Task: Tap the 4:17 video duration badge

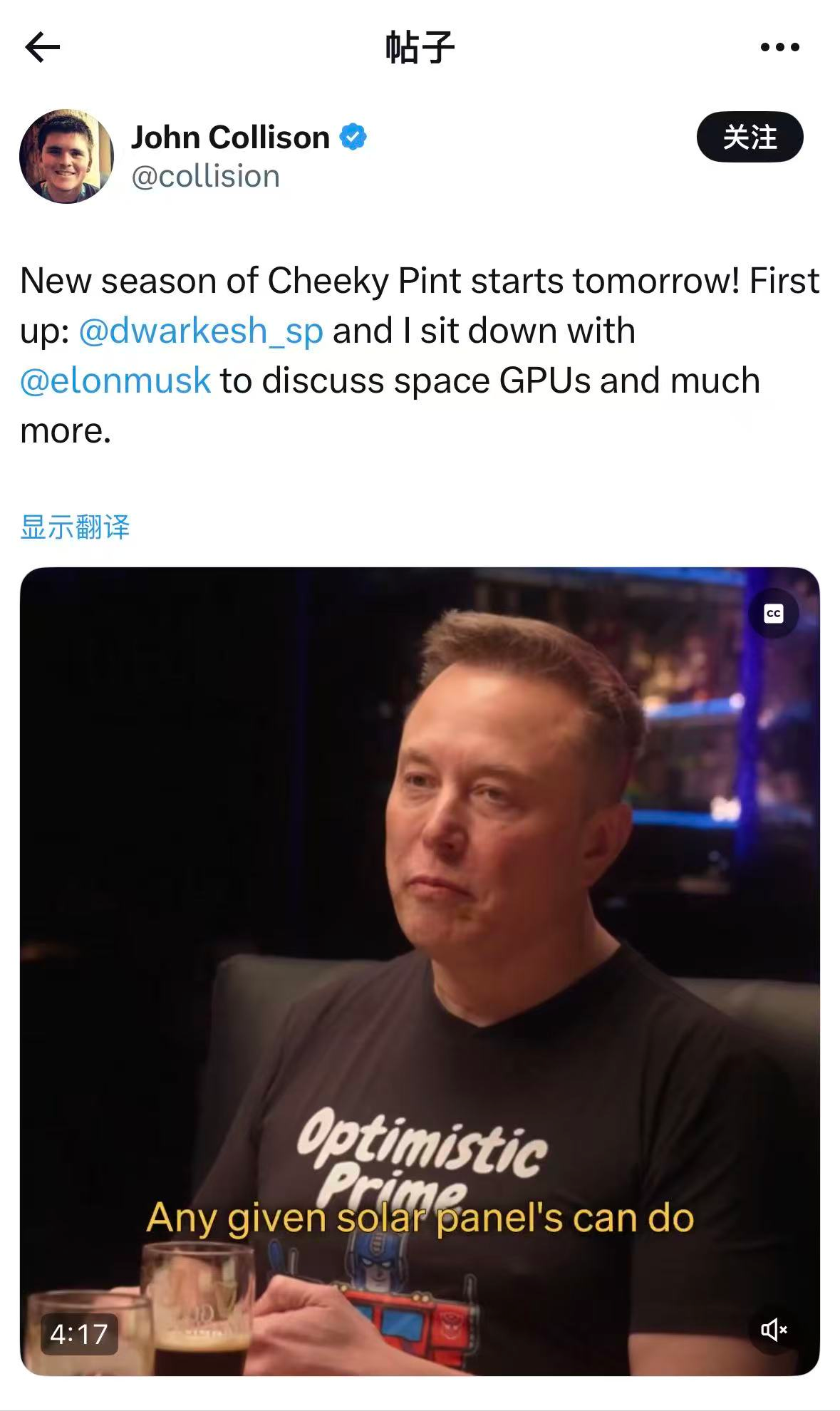Action: [x=79, y=1334]
